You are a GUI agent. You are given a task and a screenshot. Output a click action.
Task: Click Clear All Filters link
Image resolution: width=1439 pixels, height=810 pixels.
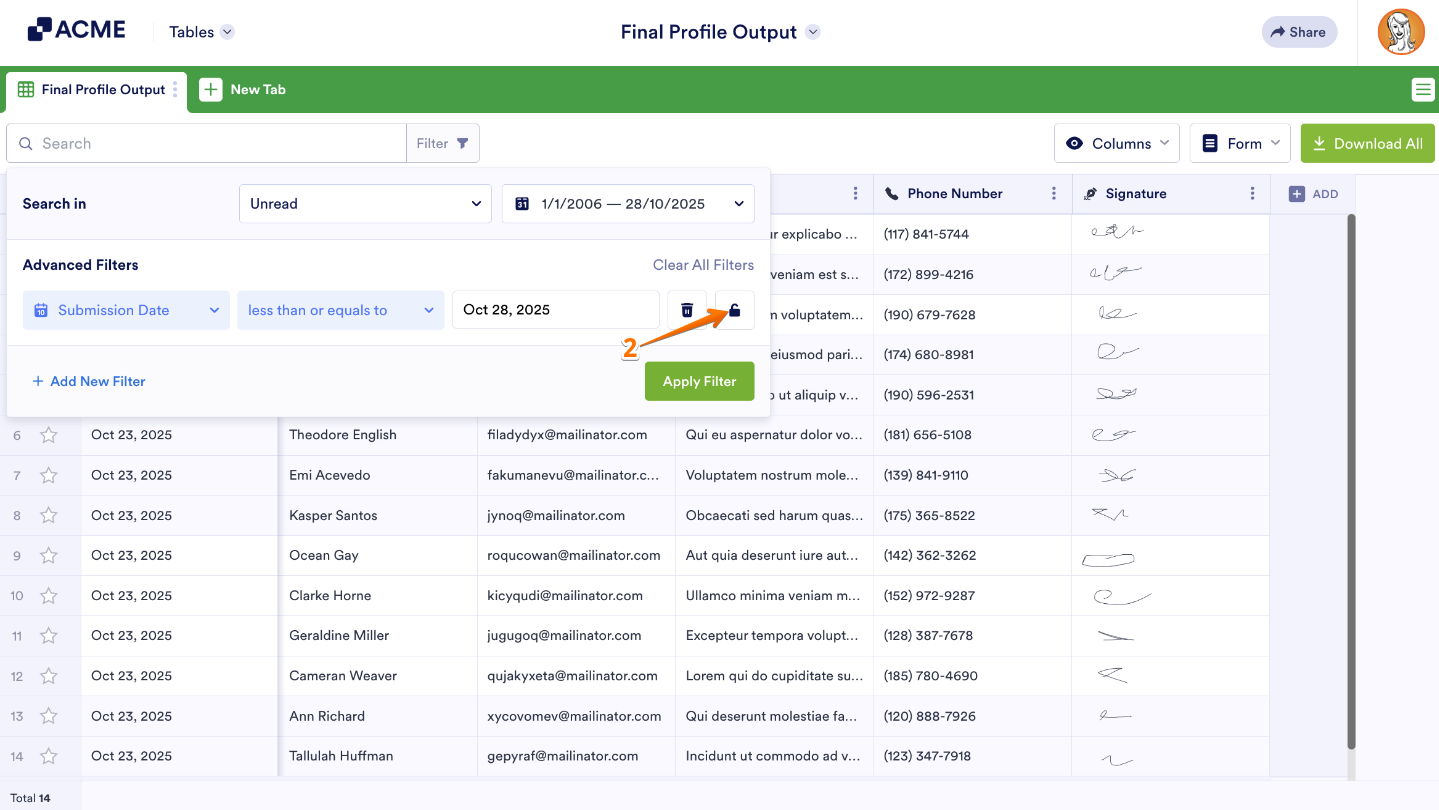pos(703,265)
